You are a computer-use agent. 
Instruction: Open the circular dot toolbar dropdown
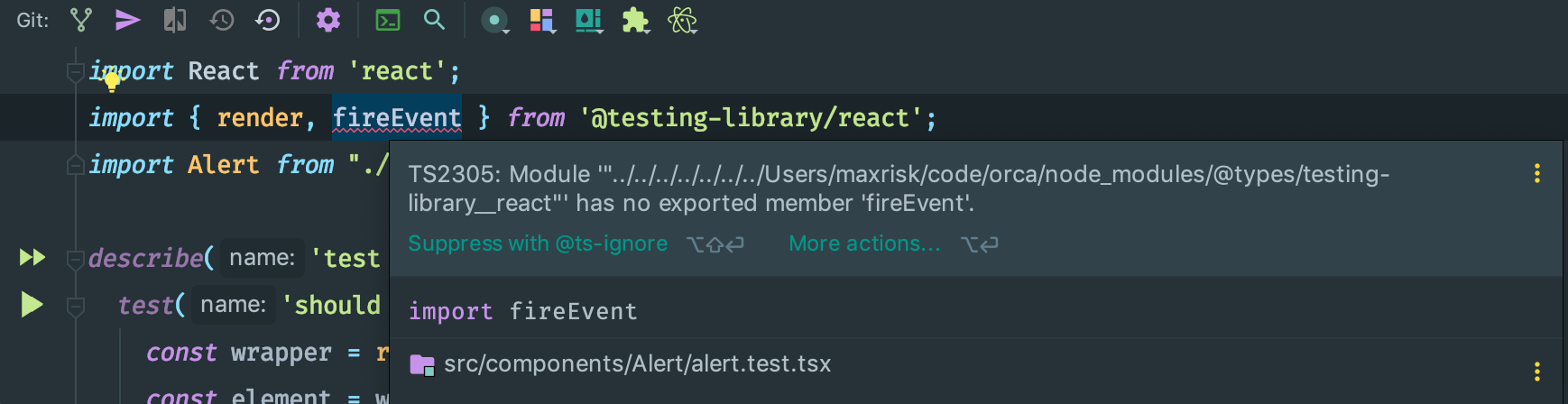coord(494,20)
